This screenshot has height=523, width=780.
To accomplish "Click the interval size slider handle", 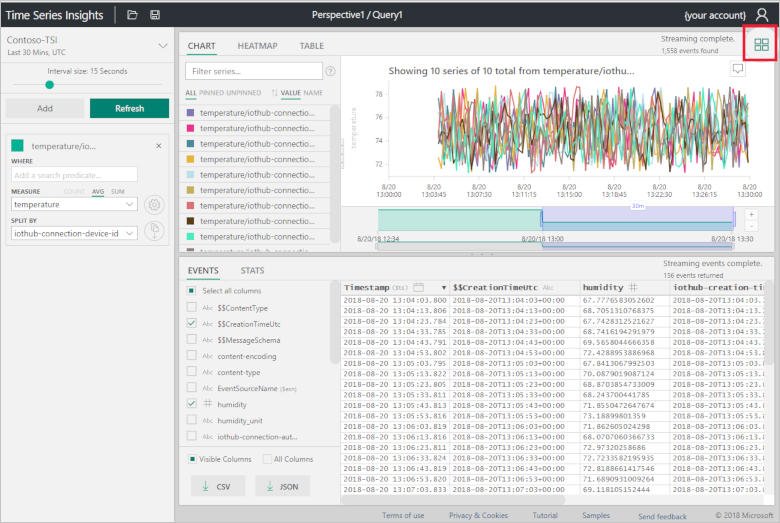I will click(49, 85).
